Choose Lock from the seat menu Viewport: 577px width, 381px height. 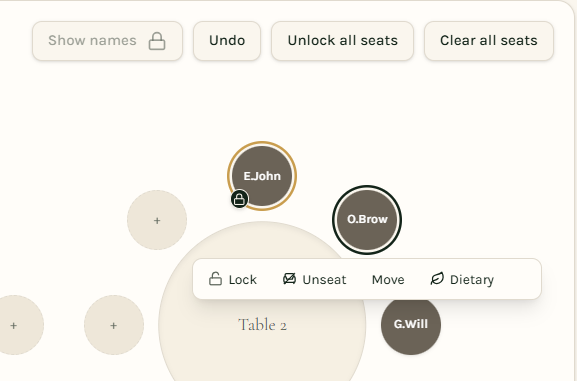(x=233, y=279)
